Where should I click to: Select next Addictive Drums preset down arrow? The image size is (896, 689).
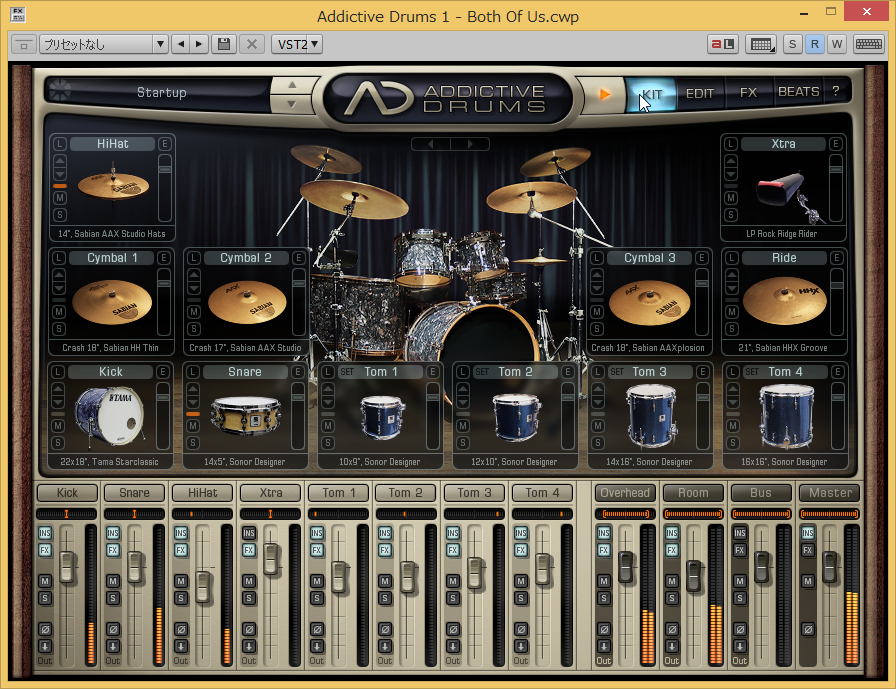[x=292, y=104]
